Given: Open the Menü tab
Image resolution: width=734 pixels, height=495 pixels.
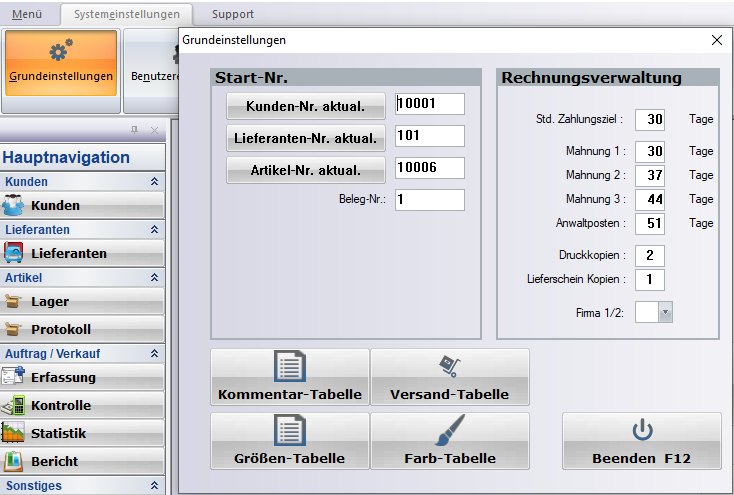Looking at the screenshot, I should click(x=26, y=15).
